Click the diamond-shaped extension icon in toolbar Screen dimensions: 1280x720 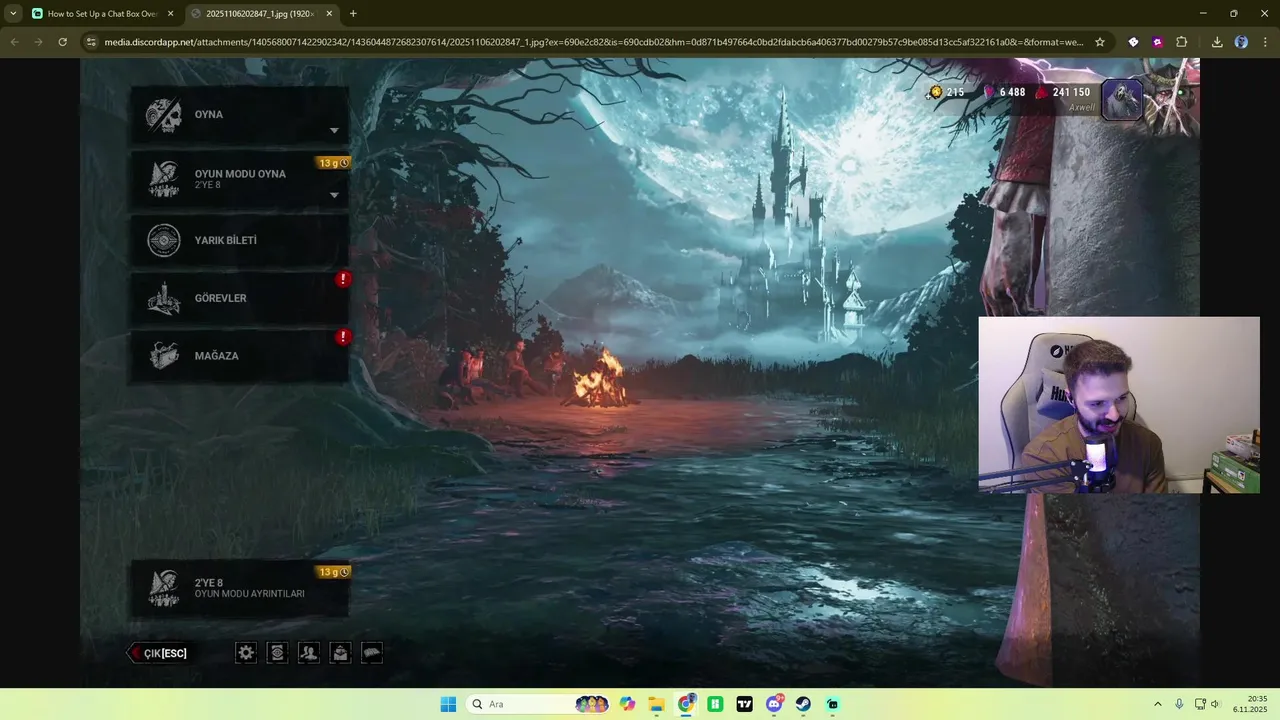click(1133, 42)
